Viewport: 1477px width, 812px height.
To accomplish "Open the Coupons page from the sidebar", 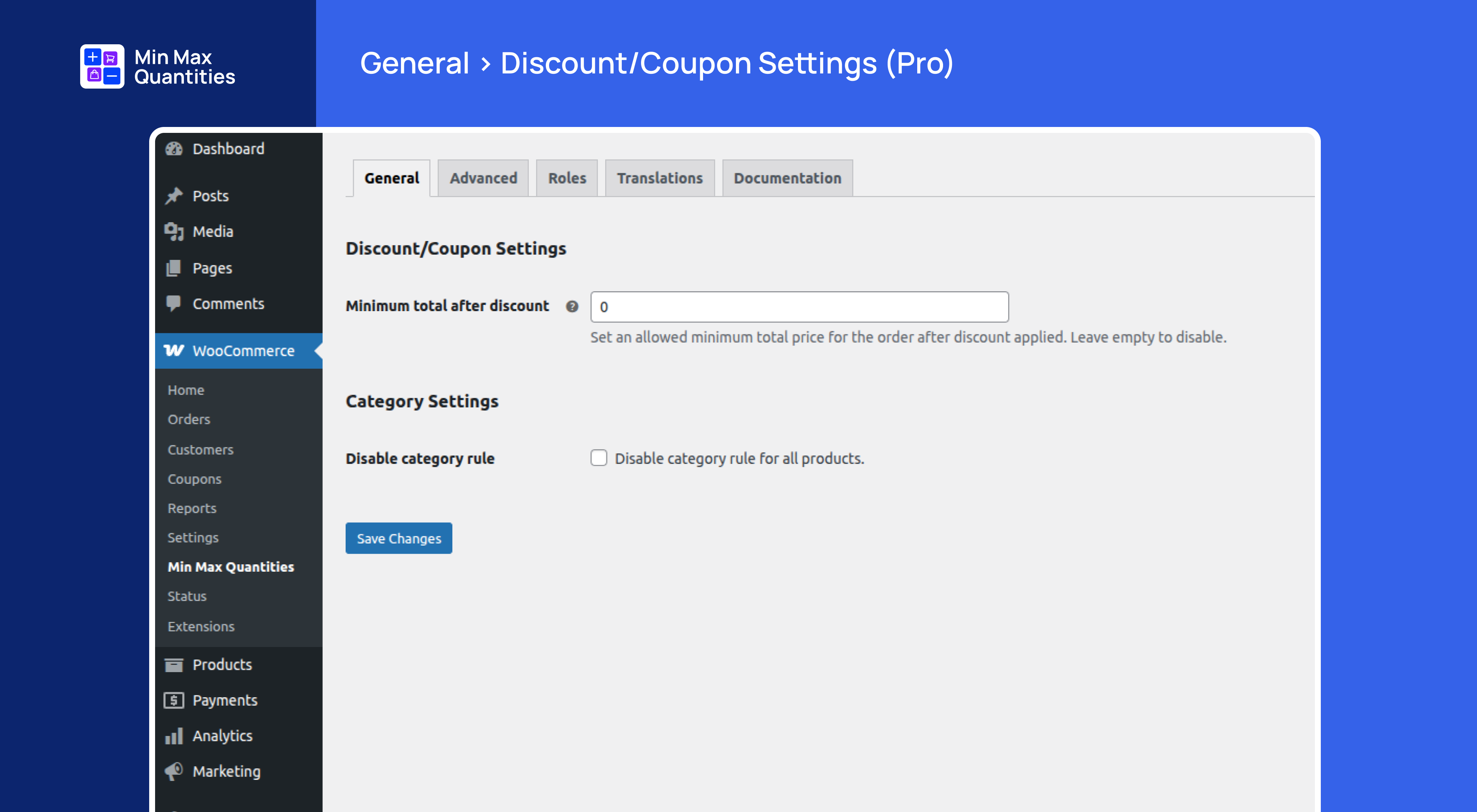I will [x=194, y=478].
